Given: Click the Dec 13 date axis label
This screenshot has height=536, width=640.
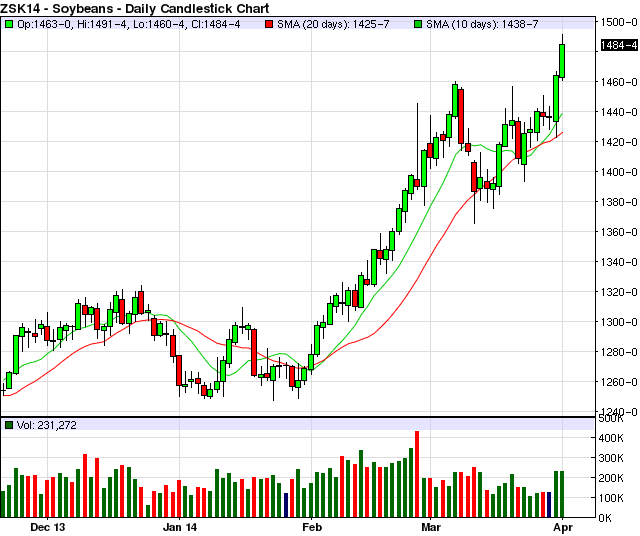Looking at the screenshot, I should (48, 527).
